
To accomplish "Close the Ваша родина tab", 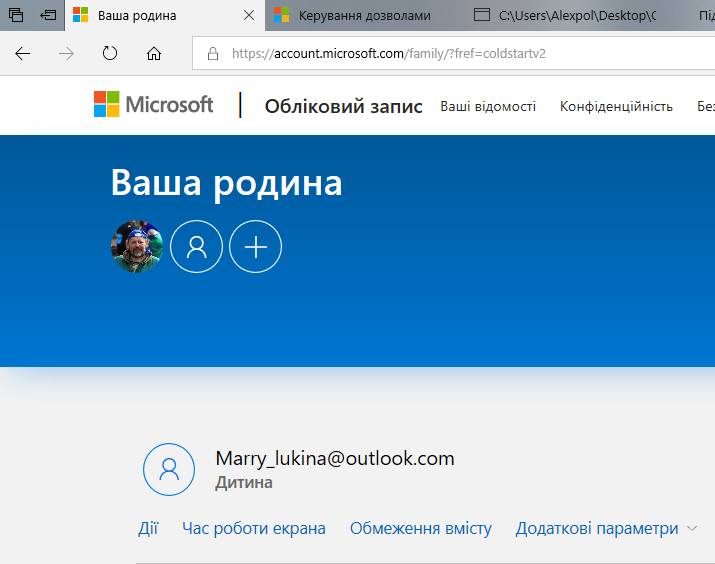I will click(x=249, y=16).
